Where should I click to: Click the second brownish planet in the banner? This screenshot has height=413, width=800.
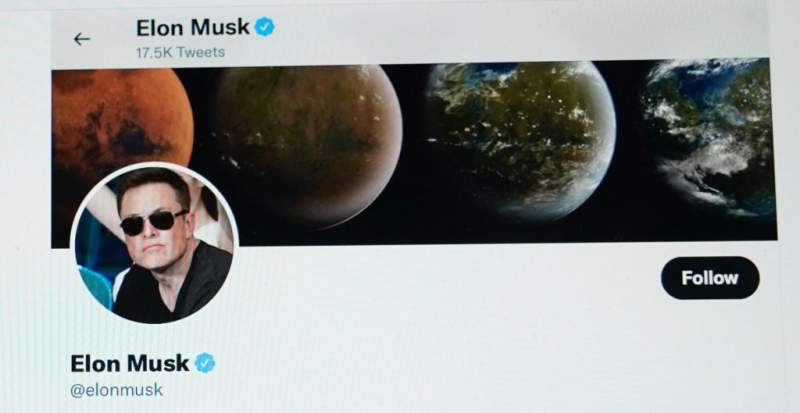(309, 145)
